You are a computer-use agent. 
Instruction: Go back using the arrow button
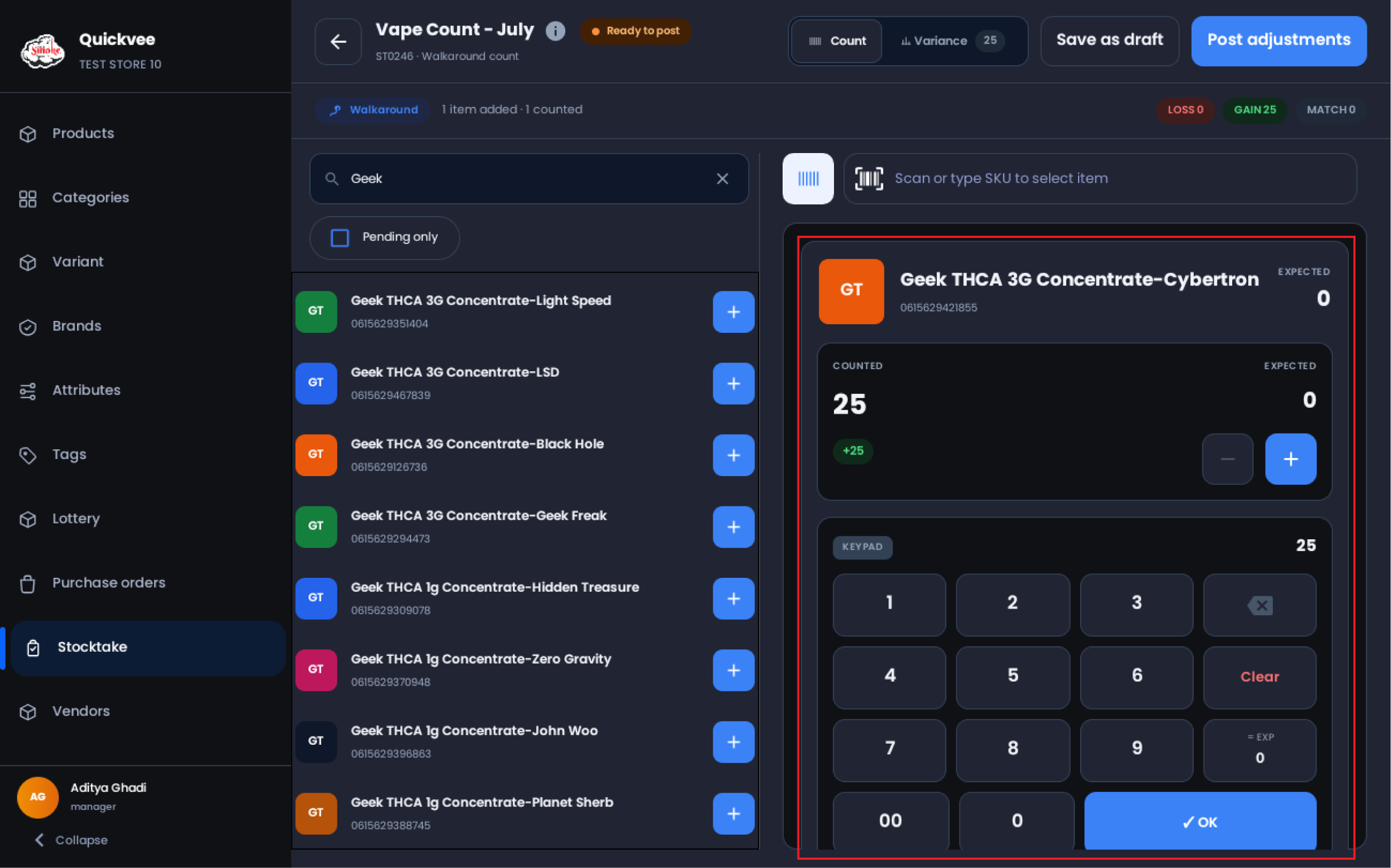click(x=338, y=41)
